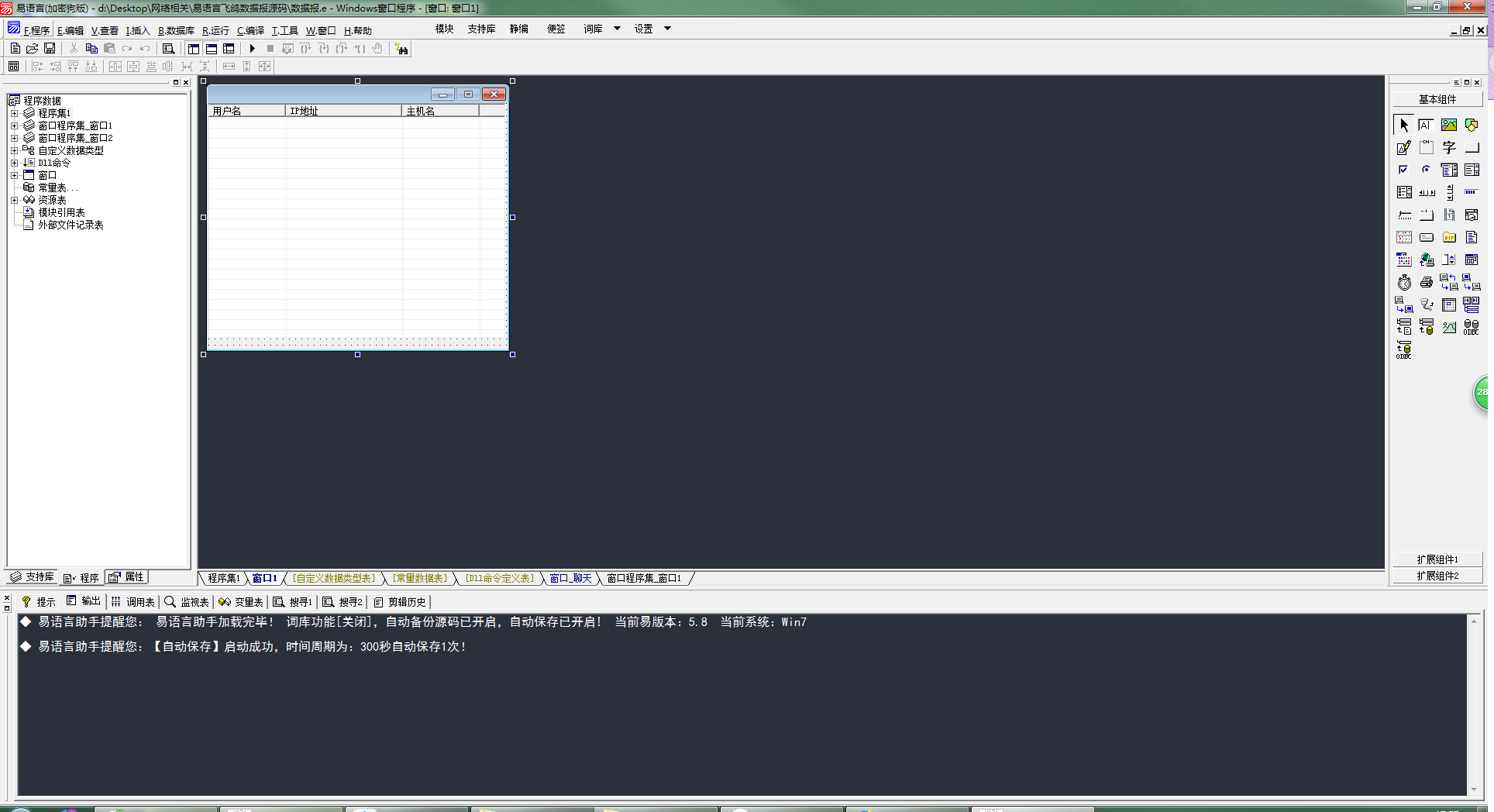Toggle the first panel layout view button
1494x812 pixels.
click(x=194, y=49)
